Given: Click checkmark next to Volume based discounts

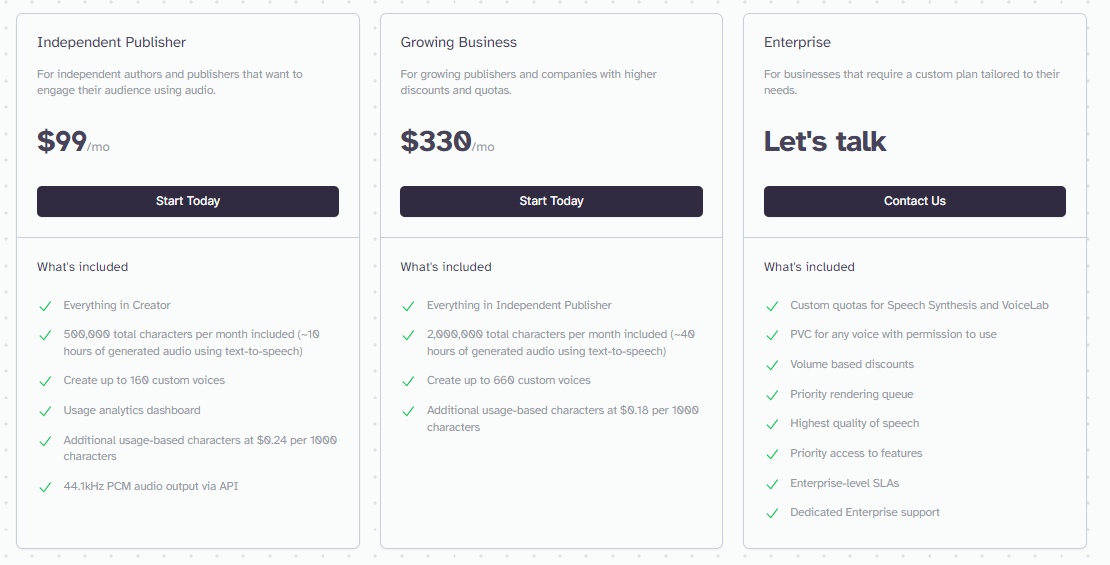Looking at the screenshot, I should [x=771, y=365].
